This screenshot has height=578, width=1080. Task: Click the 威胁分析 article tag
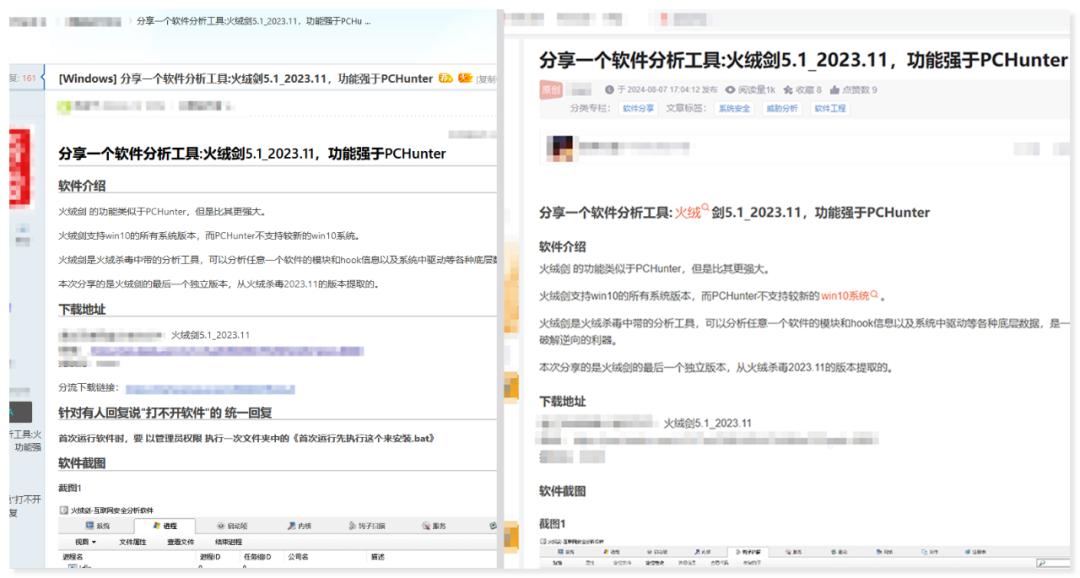click(x=782, y=108)
